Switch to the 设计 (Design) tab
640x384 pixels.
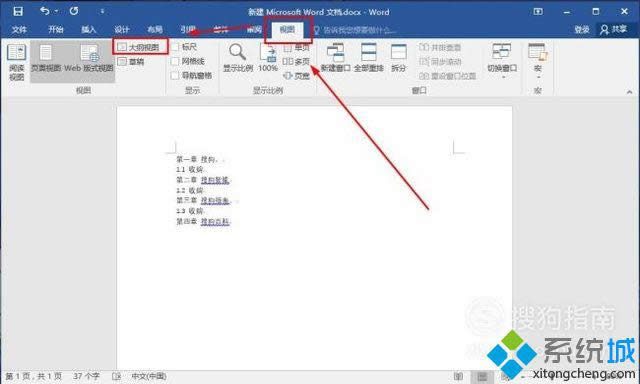coord(122,29)
